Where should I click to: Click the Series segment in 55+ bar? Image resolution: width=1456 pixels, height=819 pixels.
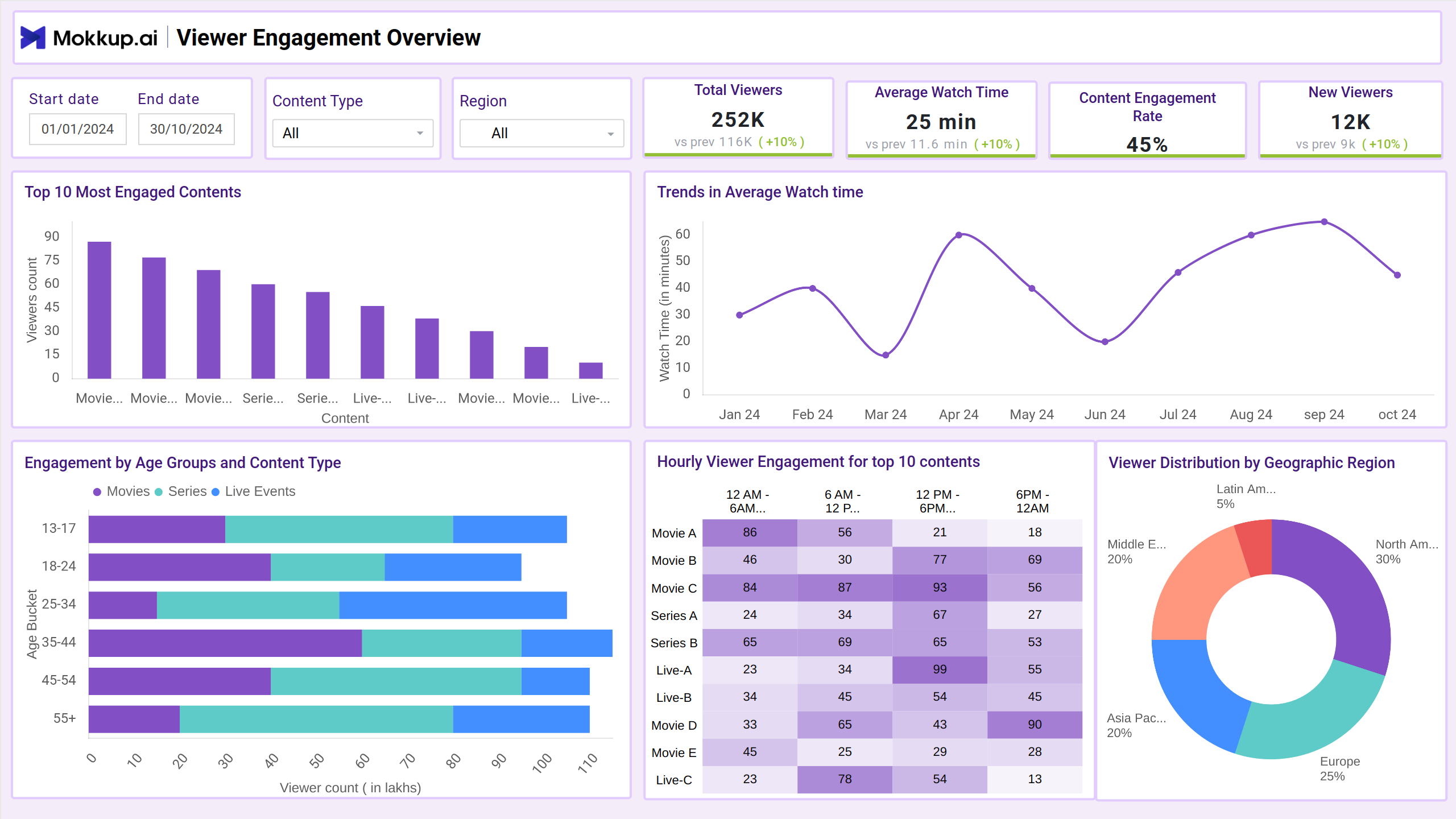pyautogui.click(x=316, y=719)
